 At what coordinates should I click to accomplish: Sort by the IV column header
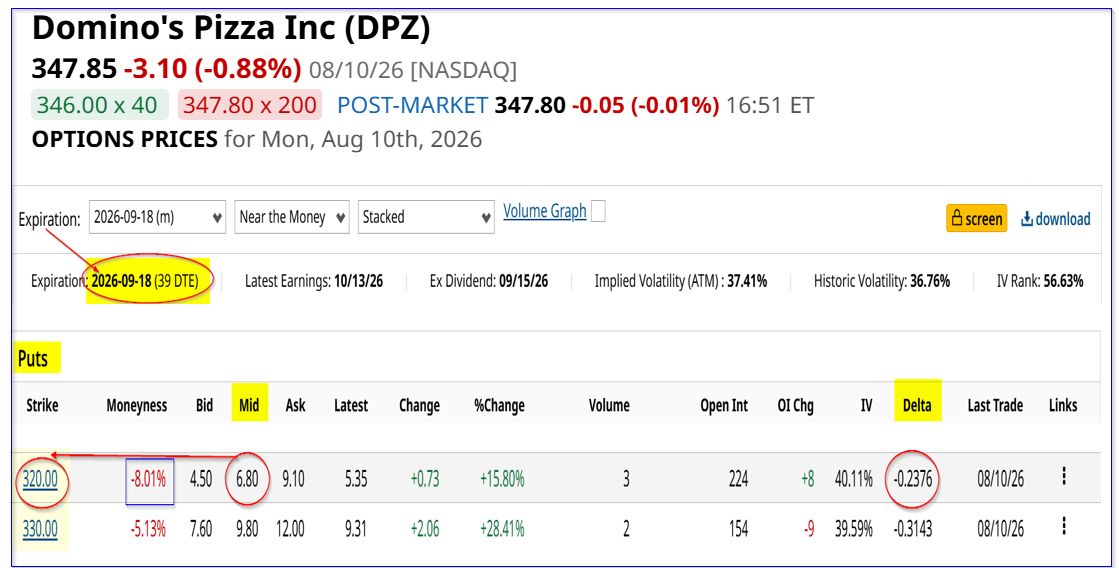[x=866, y=405]
